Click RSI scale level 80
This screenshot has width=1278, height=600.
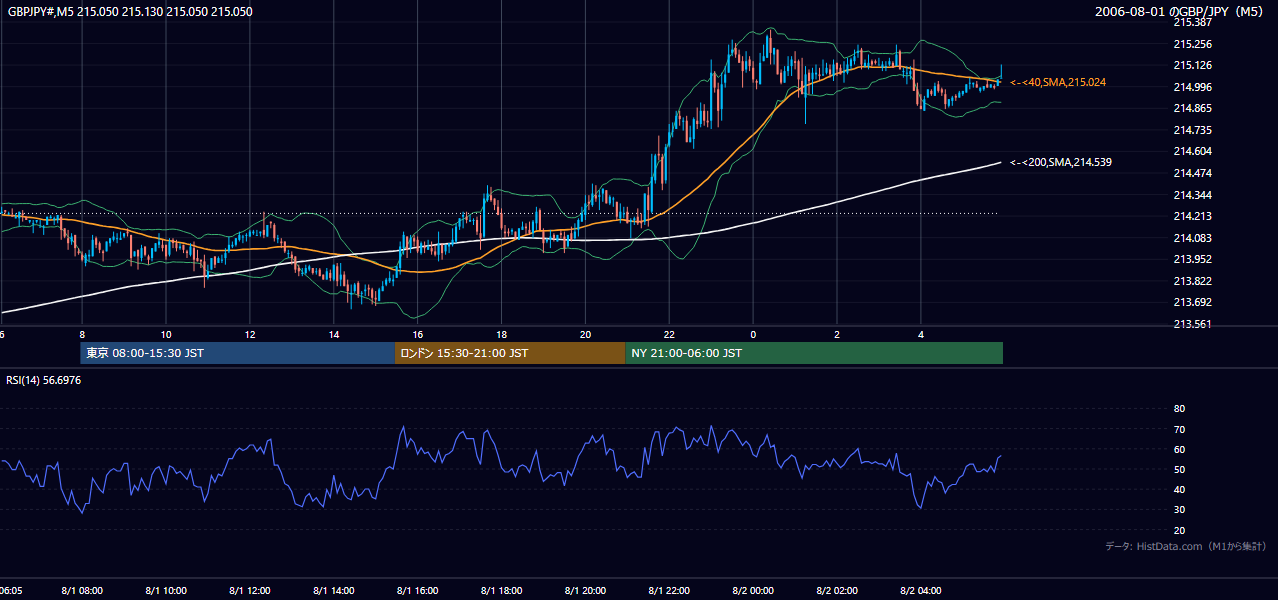coord(1179,409)
